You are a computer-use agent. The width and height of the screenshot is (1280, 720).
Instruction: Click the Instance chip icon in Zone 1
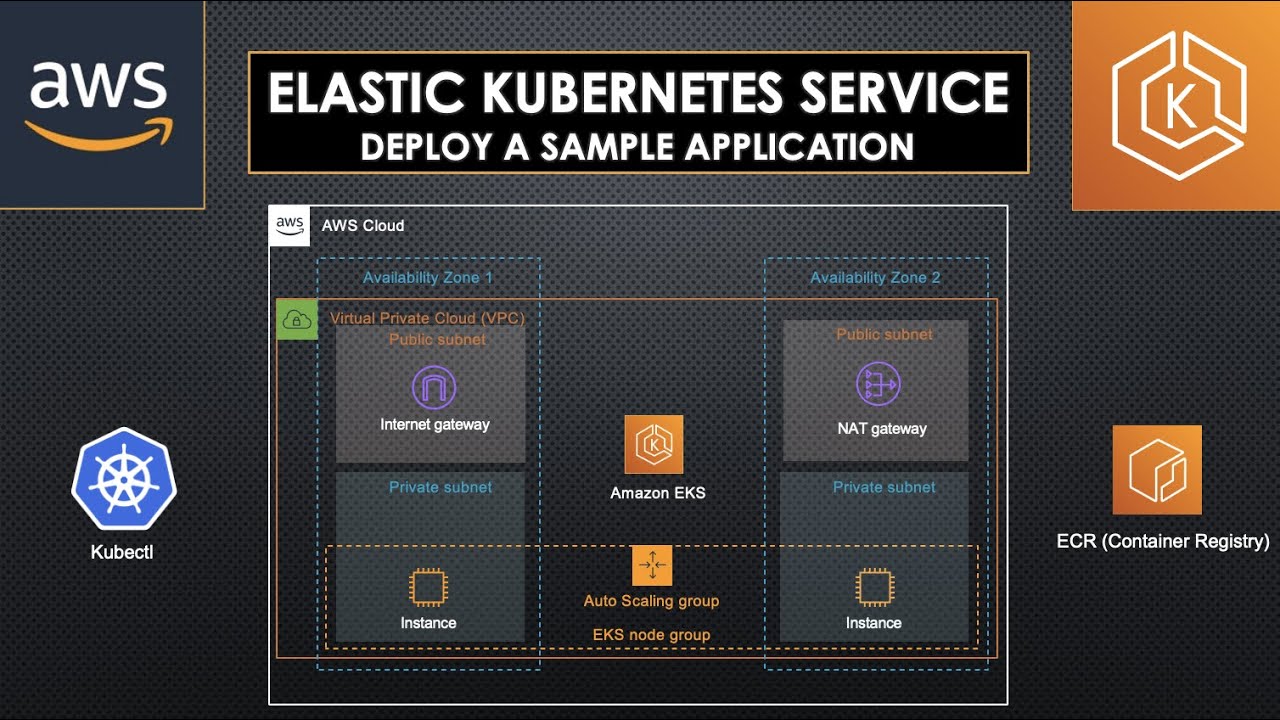427,588
